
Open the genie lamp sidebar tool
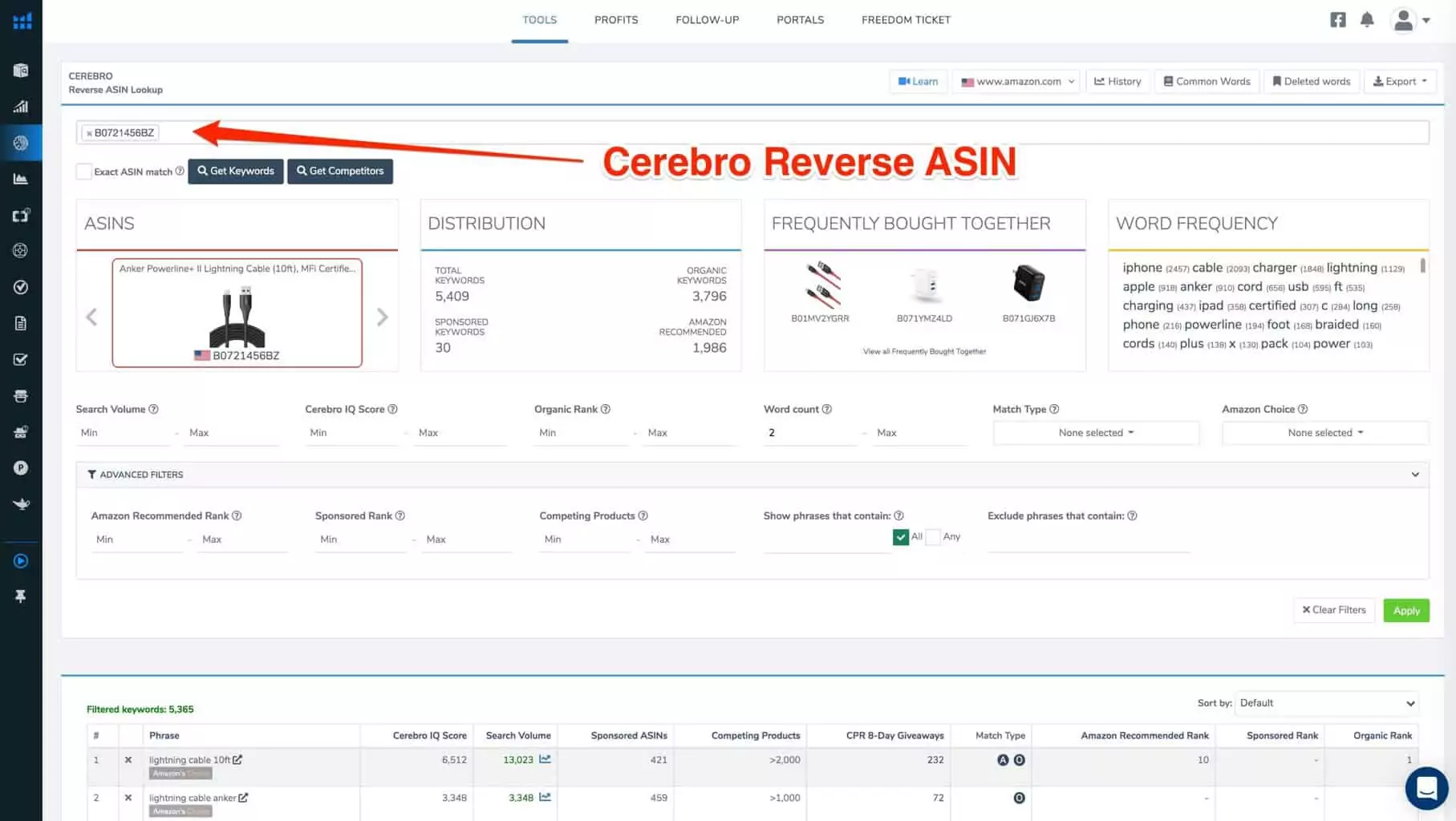coord(21,504)
